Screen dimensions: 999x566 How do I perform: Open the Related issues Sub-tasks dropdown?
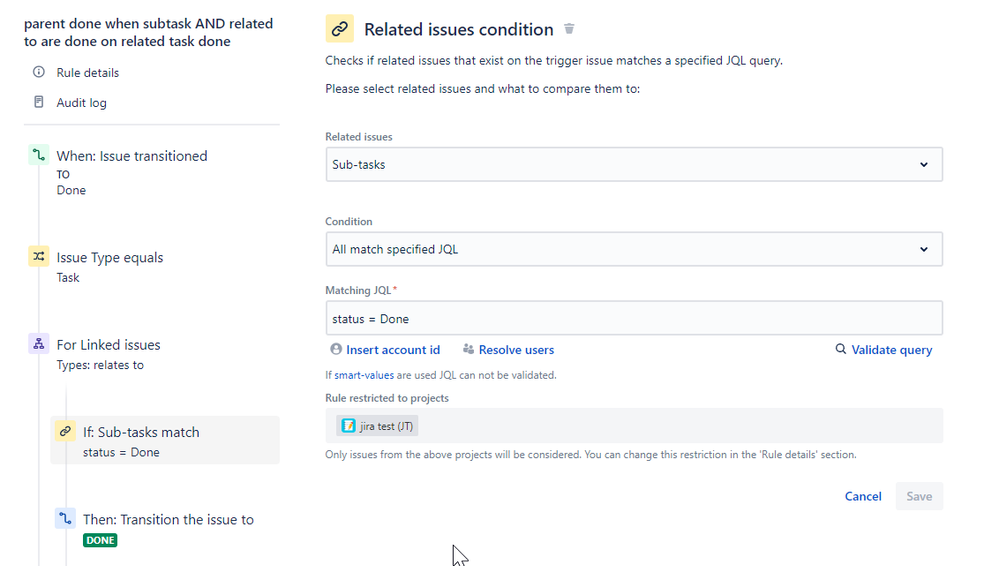(633, 164)
